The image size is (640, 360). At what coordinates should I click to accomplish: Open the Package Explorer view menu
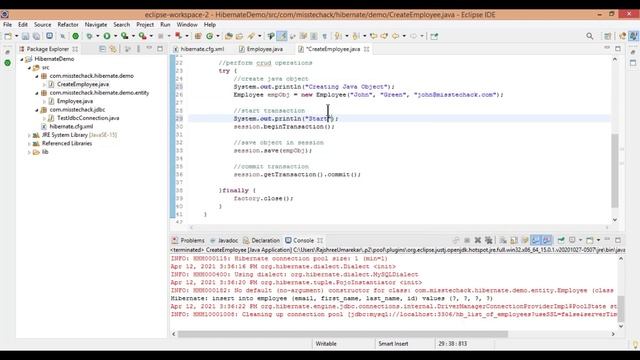pos(138,49)
